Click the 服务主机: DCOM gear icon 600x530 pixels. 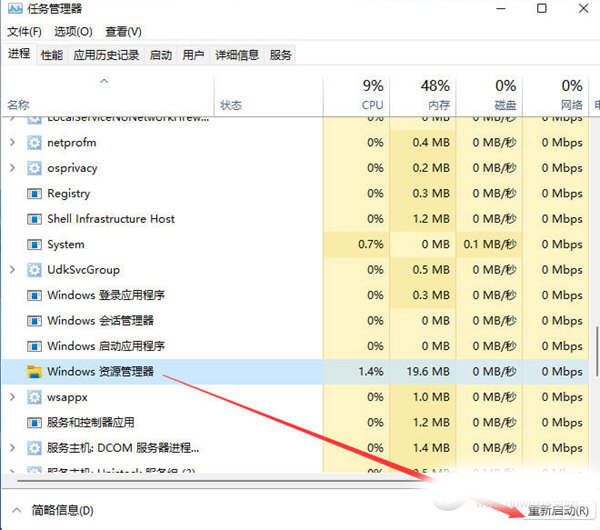[34, 448]
